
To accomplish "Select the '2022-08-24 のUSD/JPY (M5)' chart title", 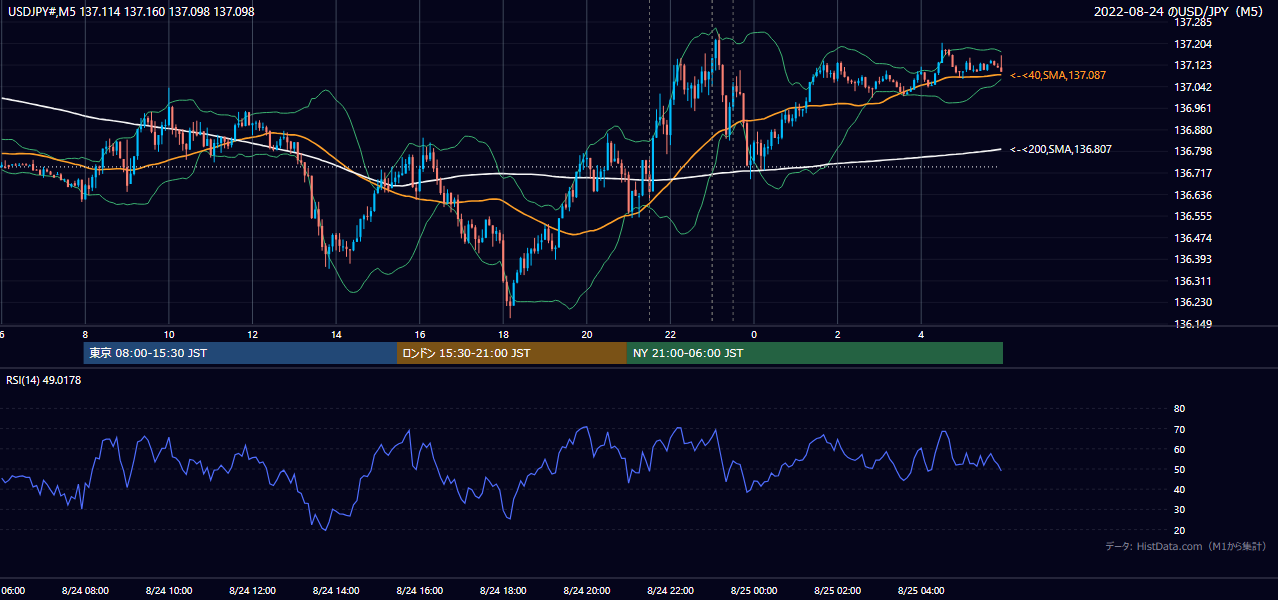I will point(1180,11).
